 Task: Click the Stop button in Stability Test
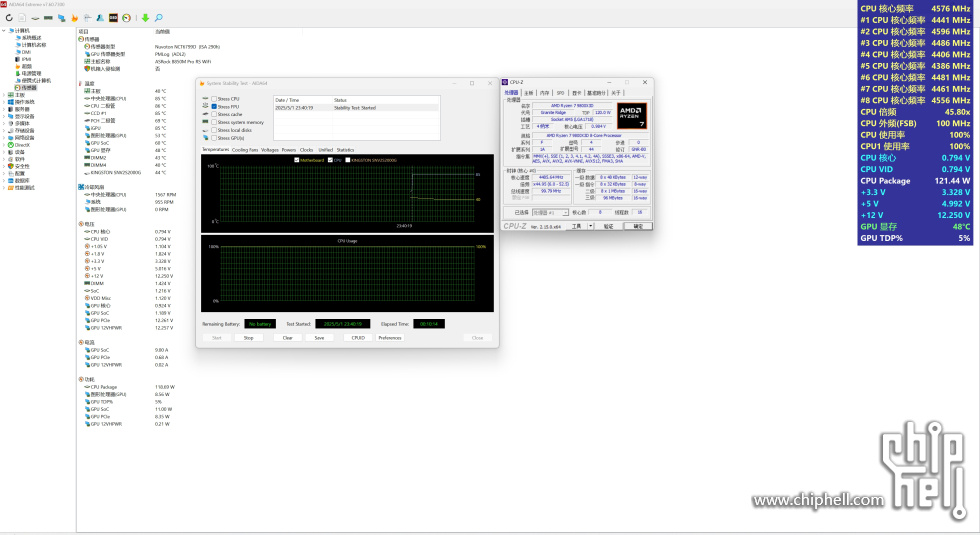click(x=249, y=338)
